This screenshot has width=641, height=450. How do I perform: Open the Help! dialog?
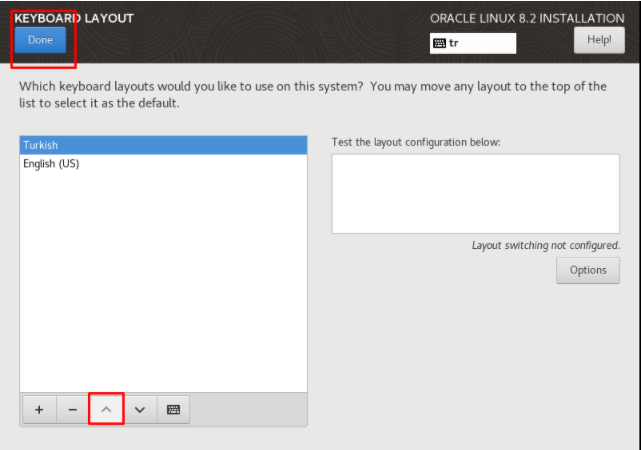pyautogui.click(x=599, y=40)
